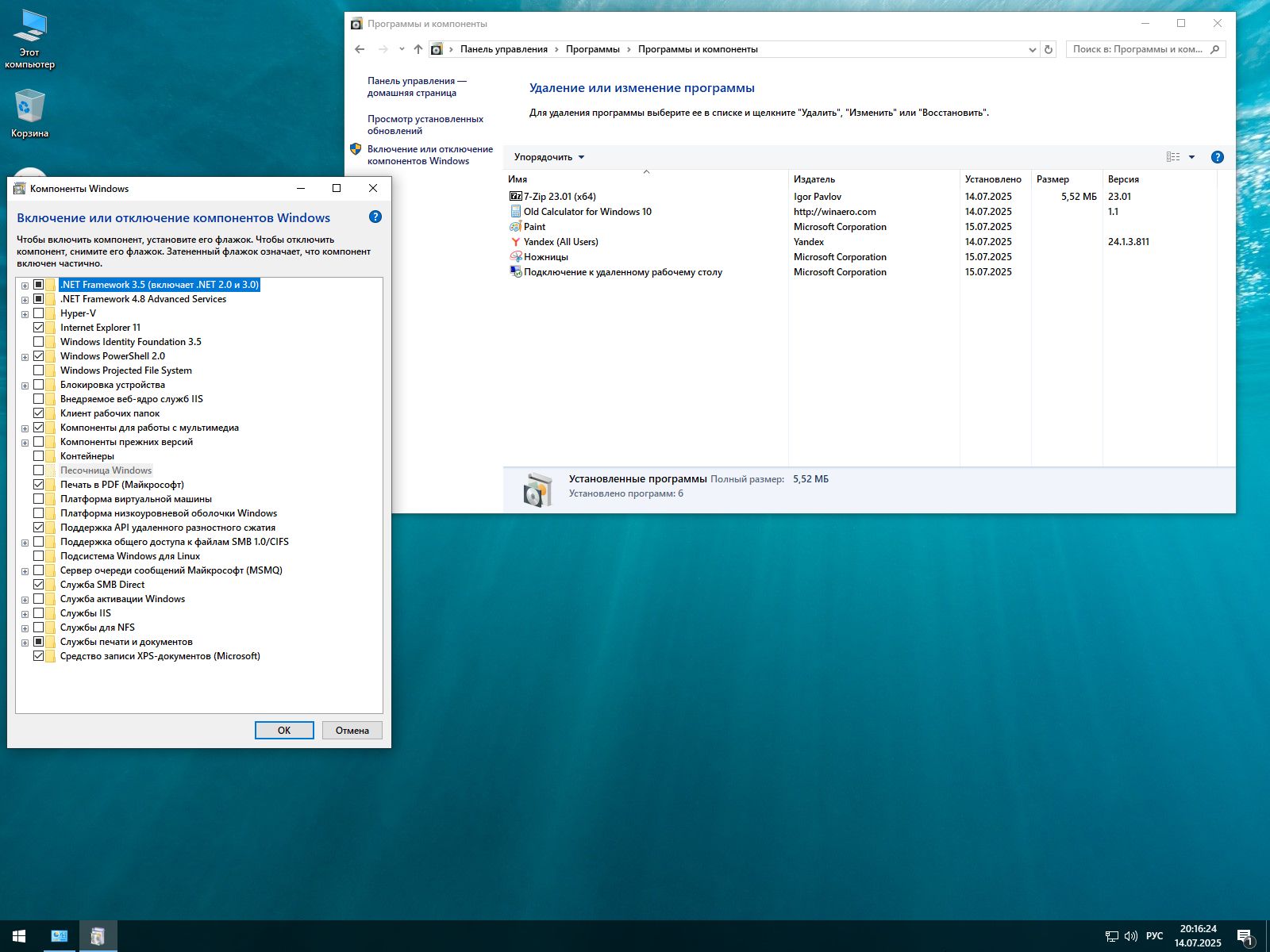Image resolution: width=1270 pixels, height=952 pixels.
Task: Open the Windows Start menu
Action: coord(19,936)
